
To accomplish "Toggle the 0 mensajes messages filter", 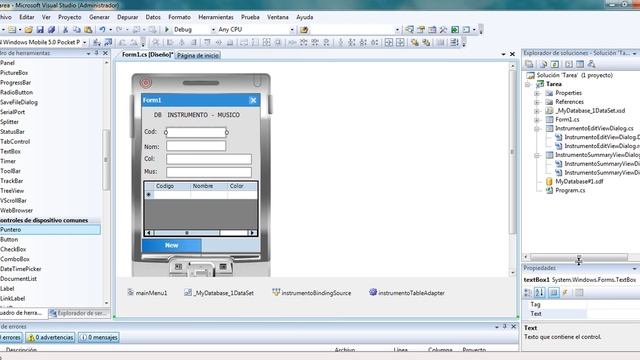I will (99, 338).
